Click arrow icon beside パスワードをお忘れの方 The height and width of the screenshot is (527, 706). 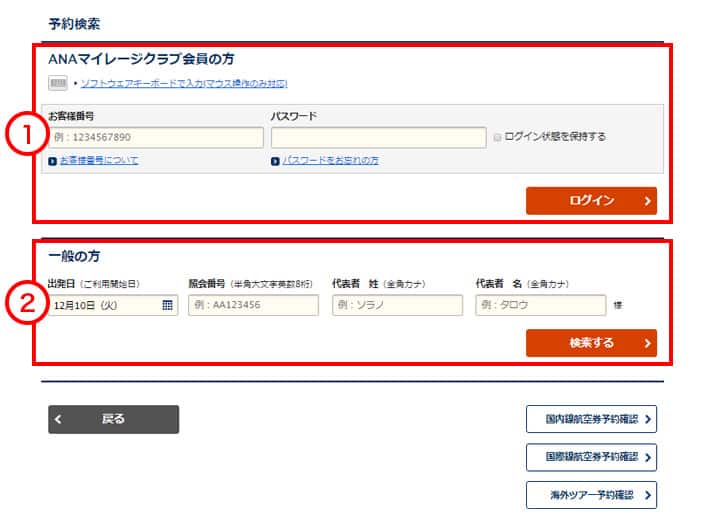tap(275, 160)
